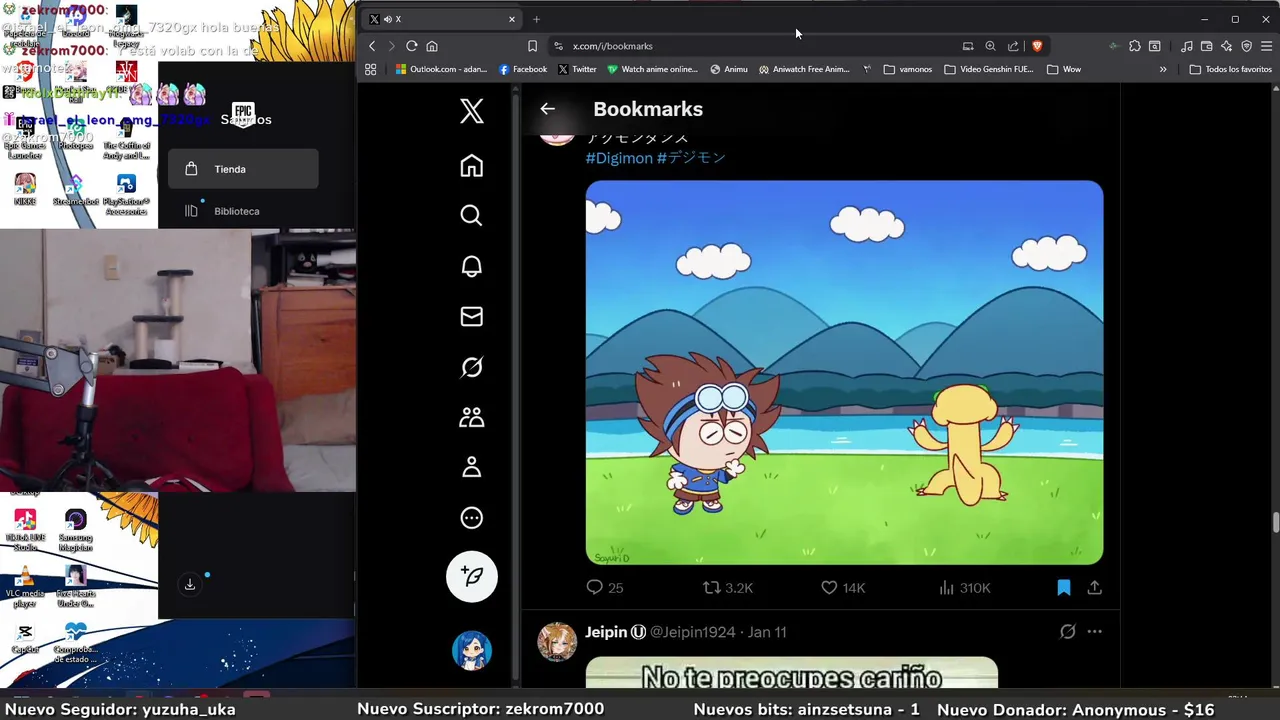This screenshot has height=720, width=1280.
Task: Open Jeipin's profile avatar
Action: 557,642
